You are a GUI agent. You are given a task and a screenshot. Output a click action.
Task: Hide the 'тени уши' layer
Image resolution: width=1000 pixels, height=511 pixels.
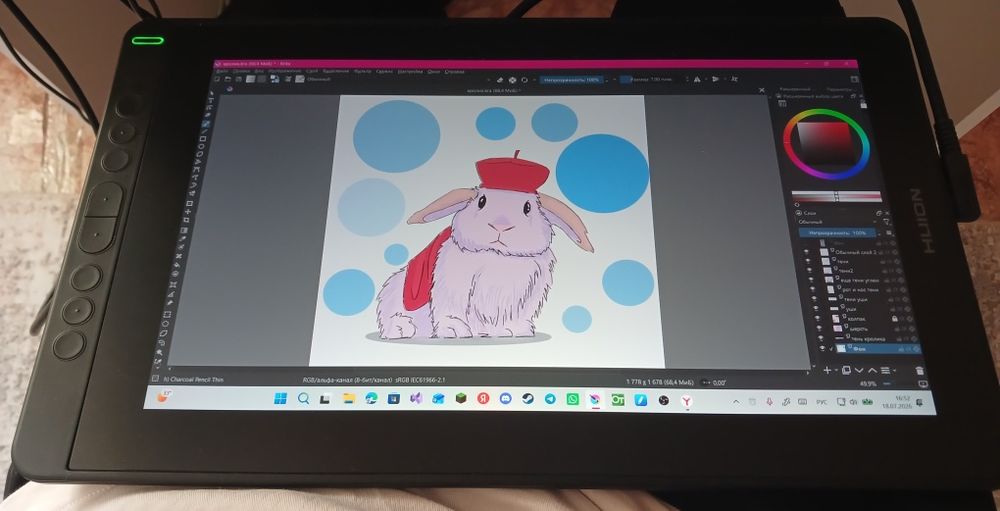coord(814,298)
